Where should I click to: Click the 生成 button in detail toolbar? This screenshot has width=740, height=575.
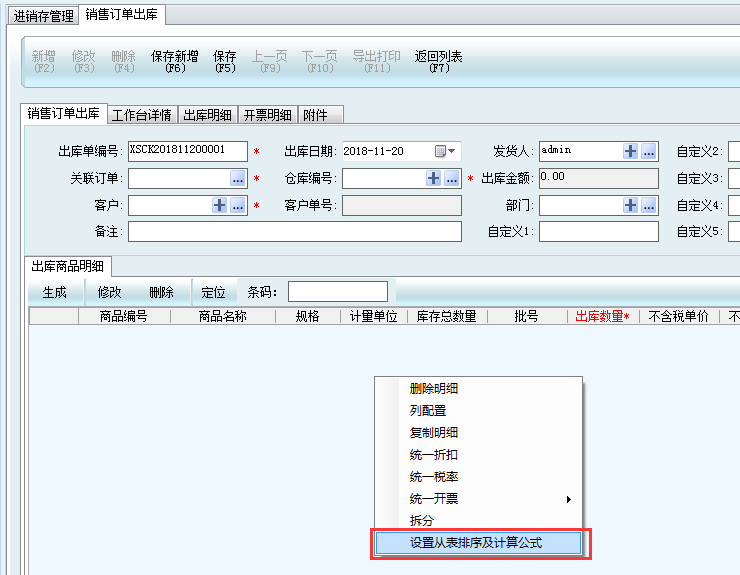click(55, 292)
